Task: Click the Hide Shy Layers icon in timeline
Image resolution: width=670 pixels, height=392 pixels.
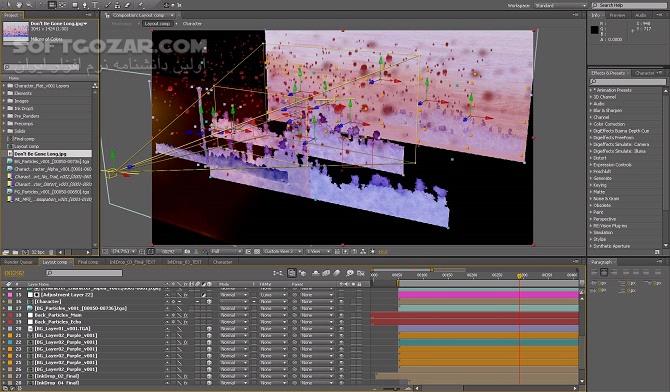Action: coord(316,273)
